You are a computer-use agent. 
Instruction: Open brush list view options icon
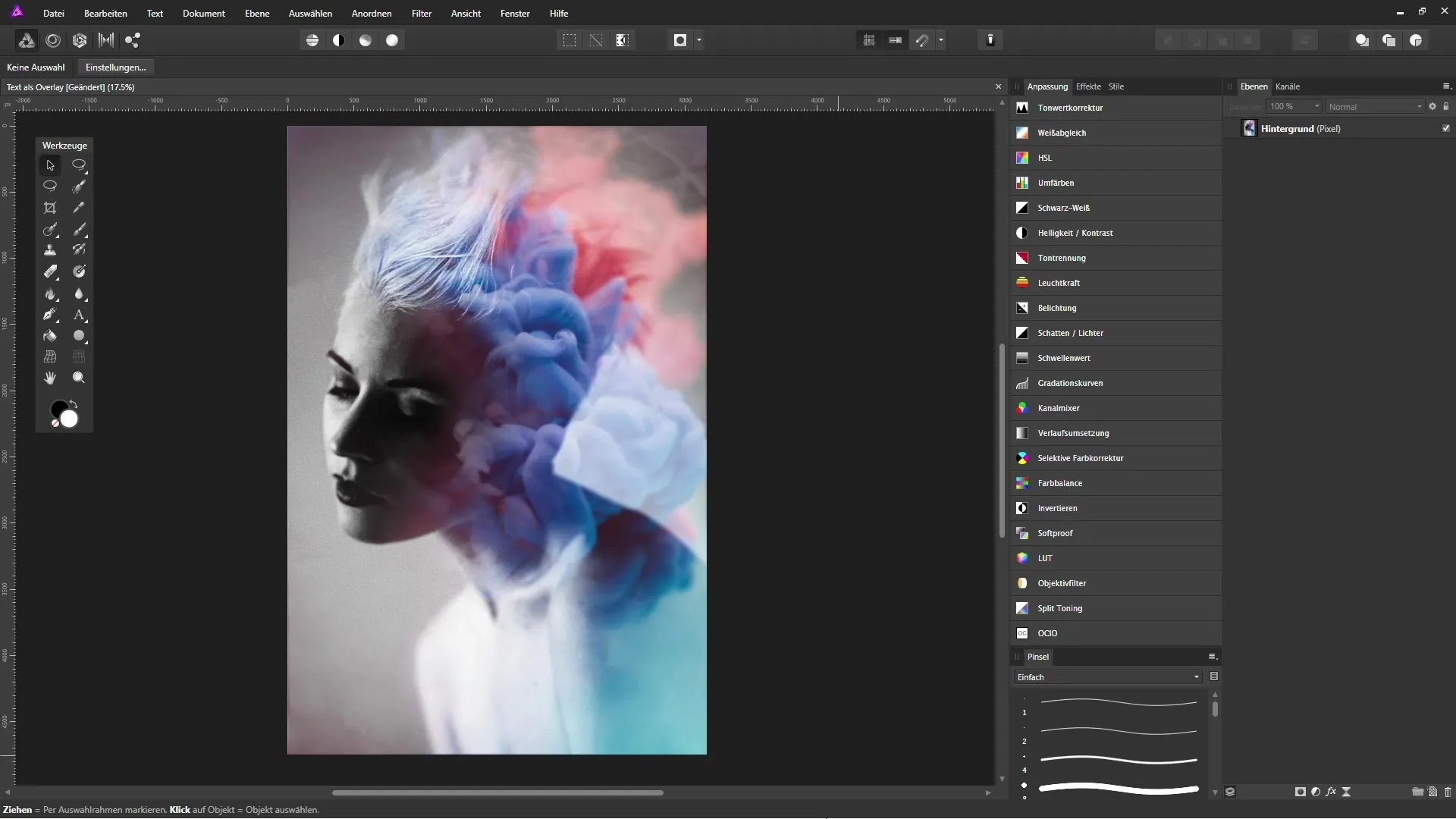click(1214, 676)
